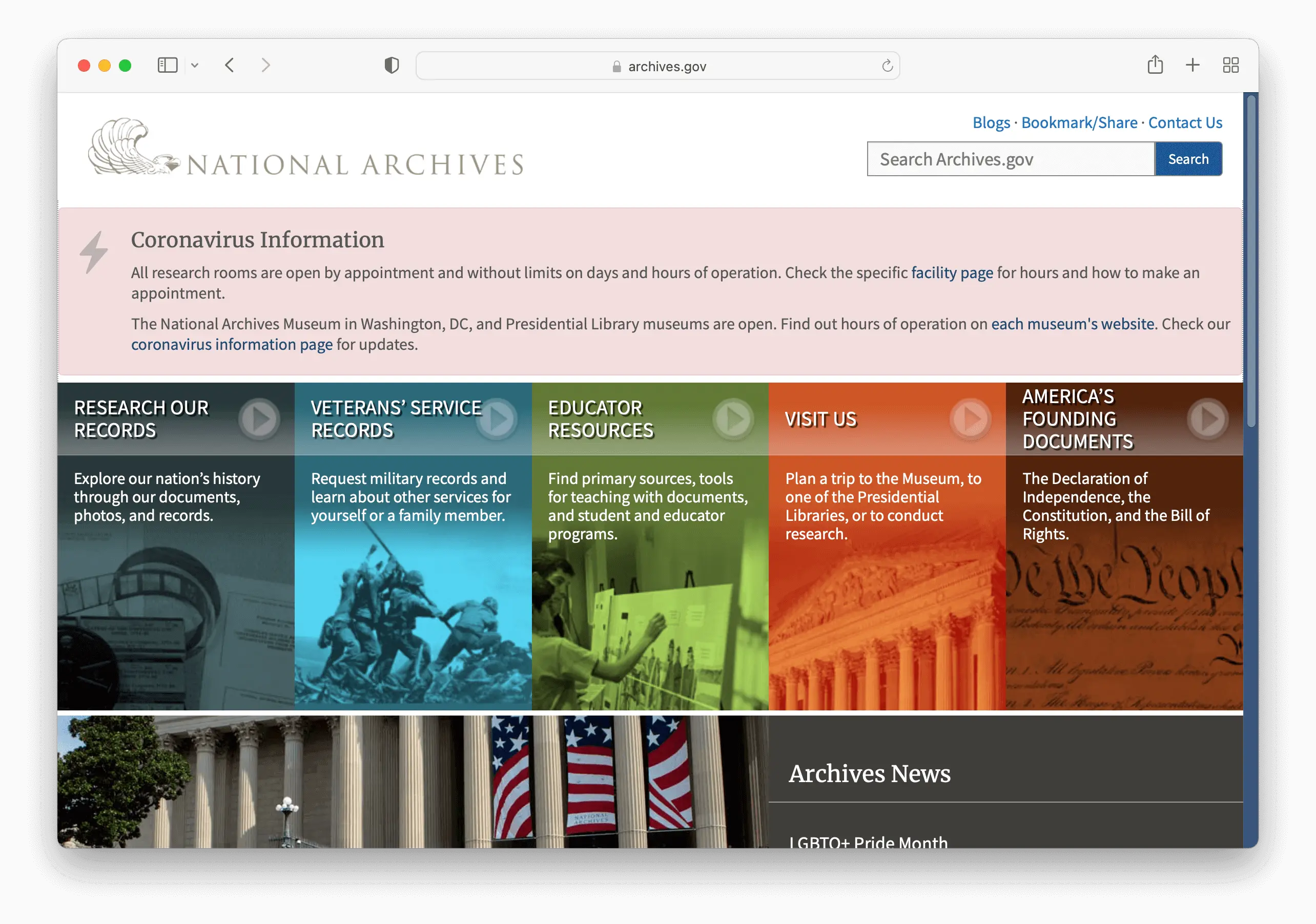Click the arrow on Visit Us tile

[x=971, y=419]
